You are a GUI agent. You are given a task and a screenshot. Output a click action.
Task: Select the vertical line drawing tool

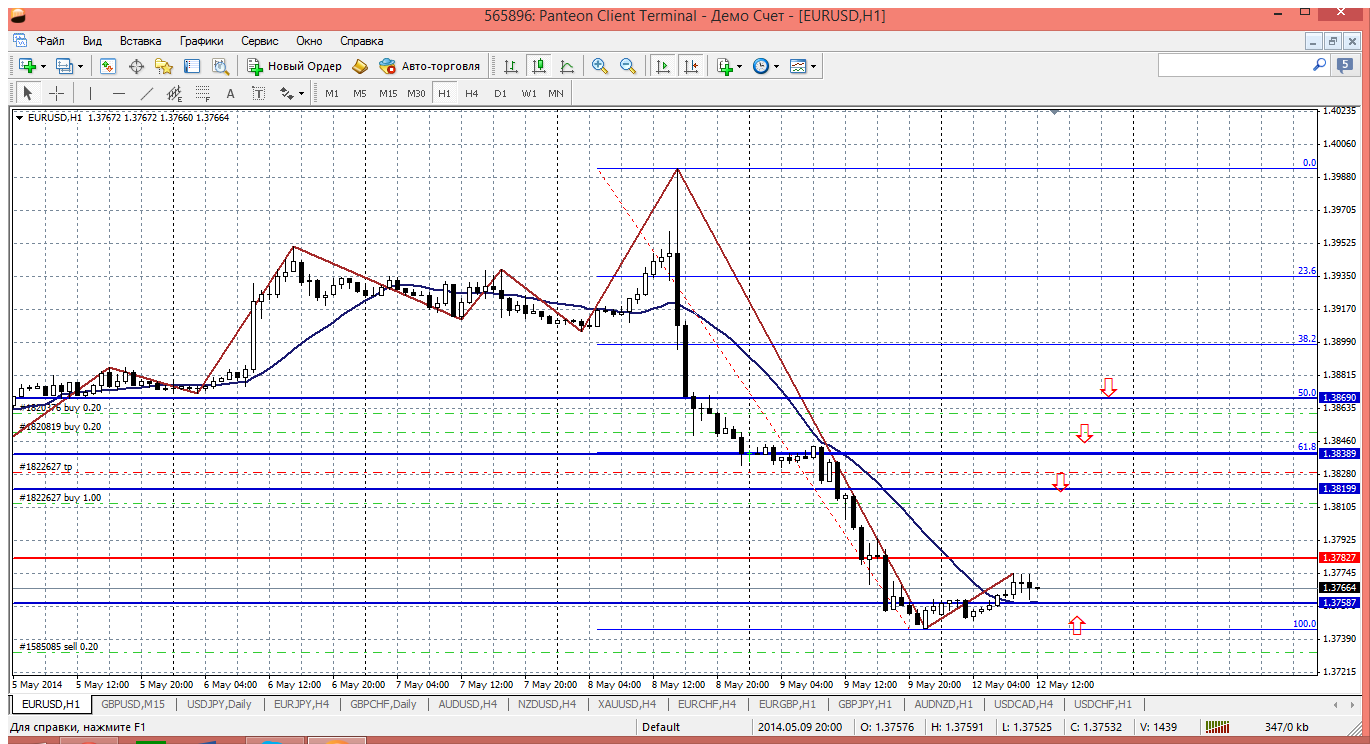coord(90,93)
